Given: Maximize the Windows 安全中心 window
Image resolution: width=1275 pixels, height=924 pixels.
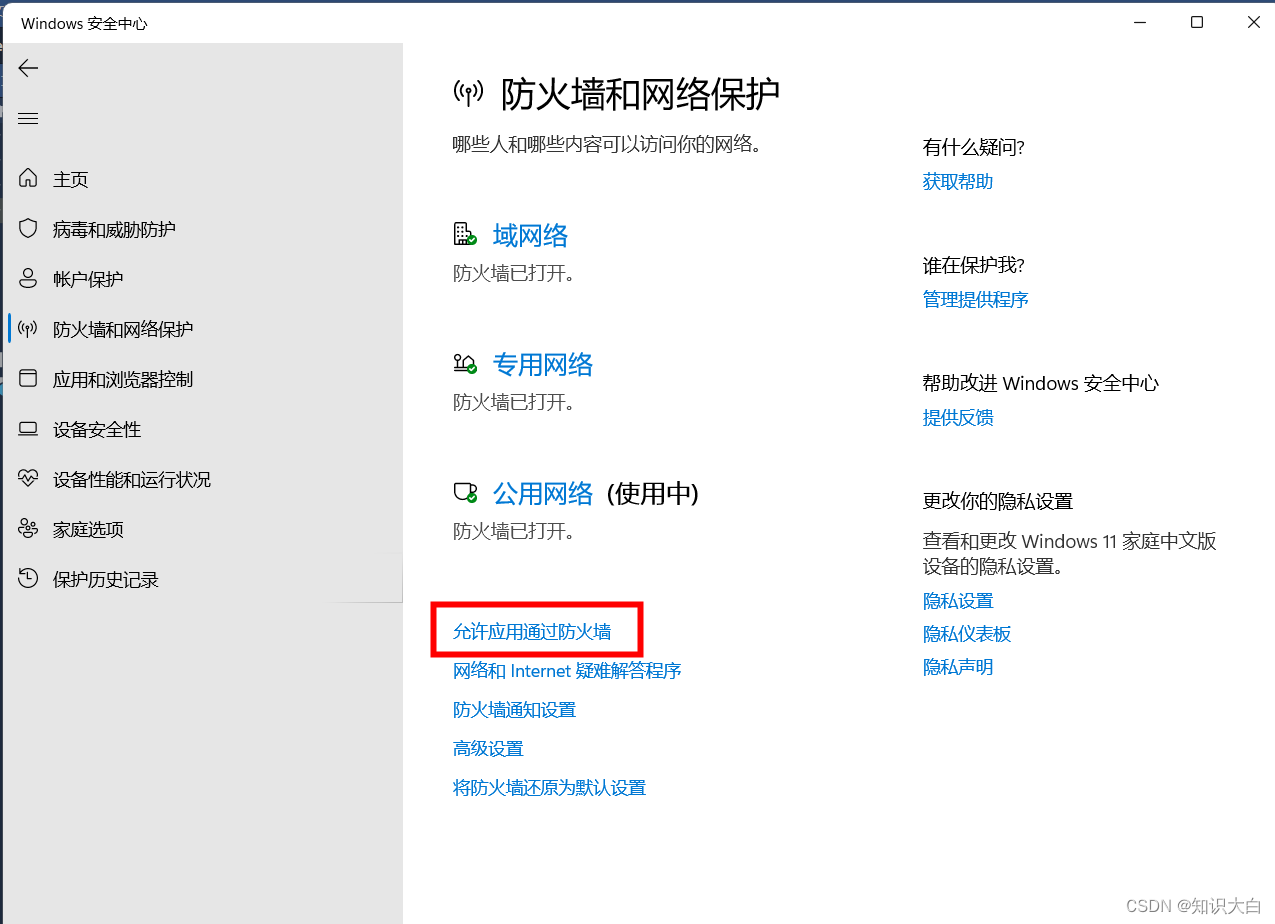Looking at the screenshot, I should click(x=1197, y=22).
